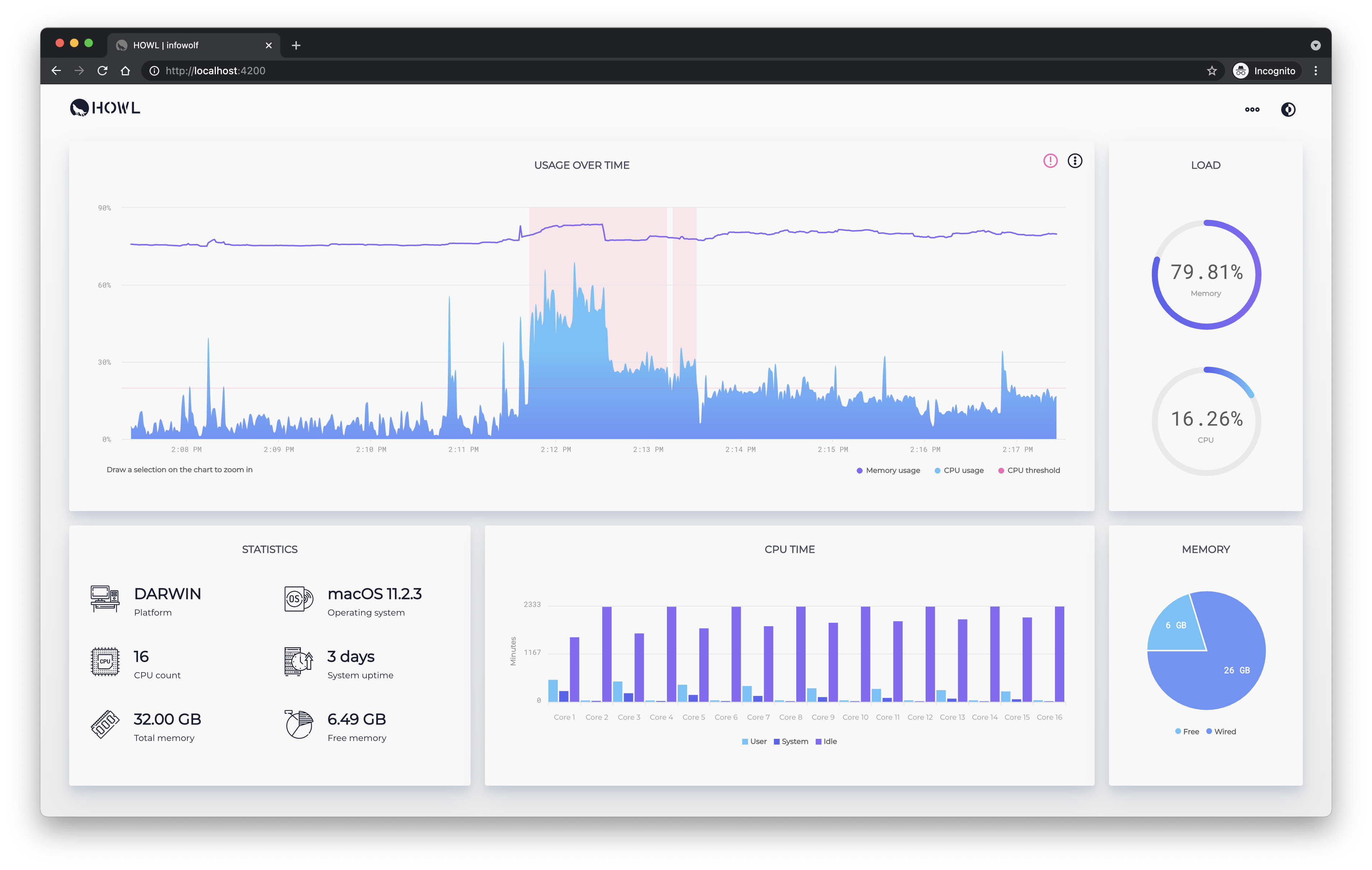This screenshot has width=1372, height=870.
Task: Toggle Memory usage legend series
Action: (888, 470)
